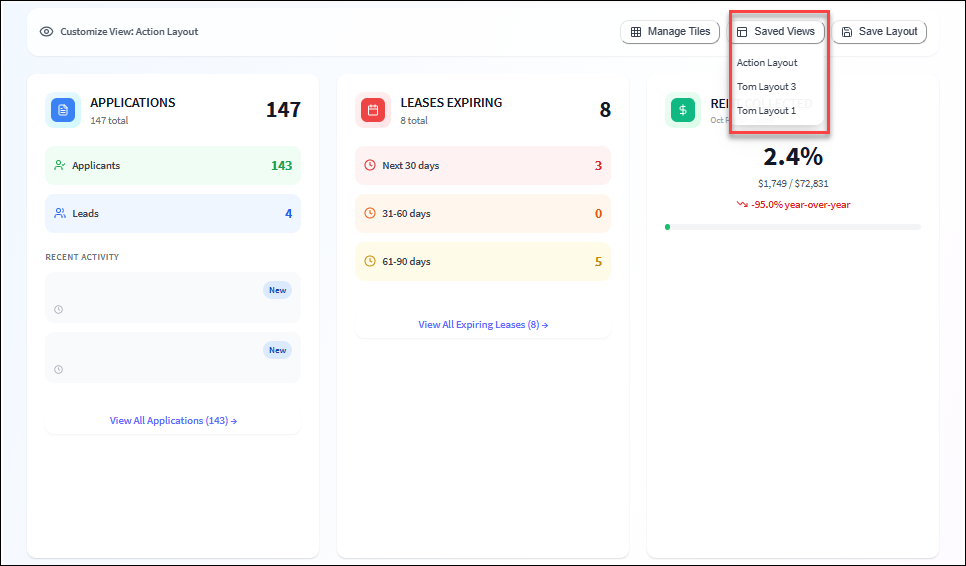Click the clock icon in Next 30 days row
Screen dimensions: 966x566
click(x=370, y=166)
